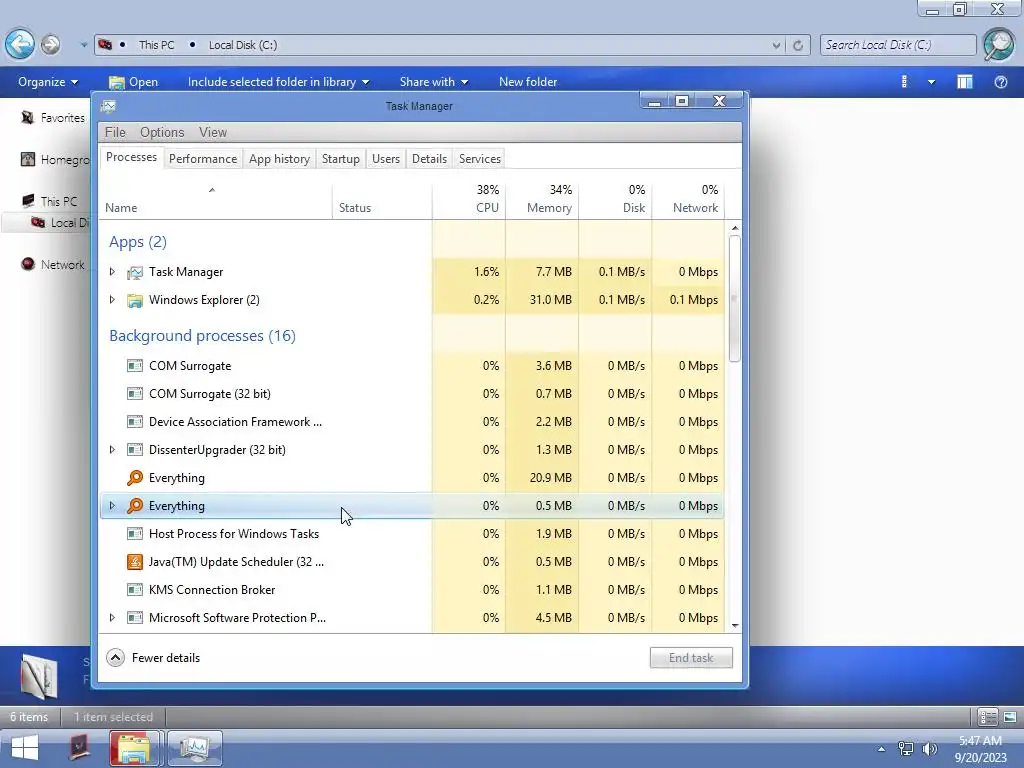Expand the Microsoft Software Protection row
Viewport: 1024px width, 768px height.
click(112, 618)
